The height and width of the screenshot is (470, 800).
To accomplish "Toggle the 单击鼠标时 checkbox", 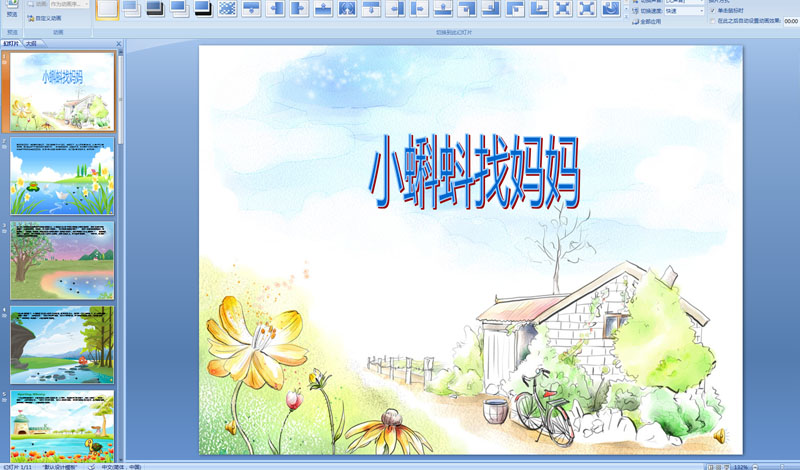I will (x=713, y=11).
